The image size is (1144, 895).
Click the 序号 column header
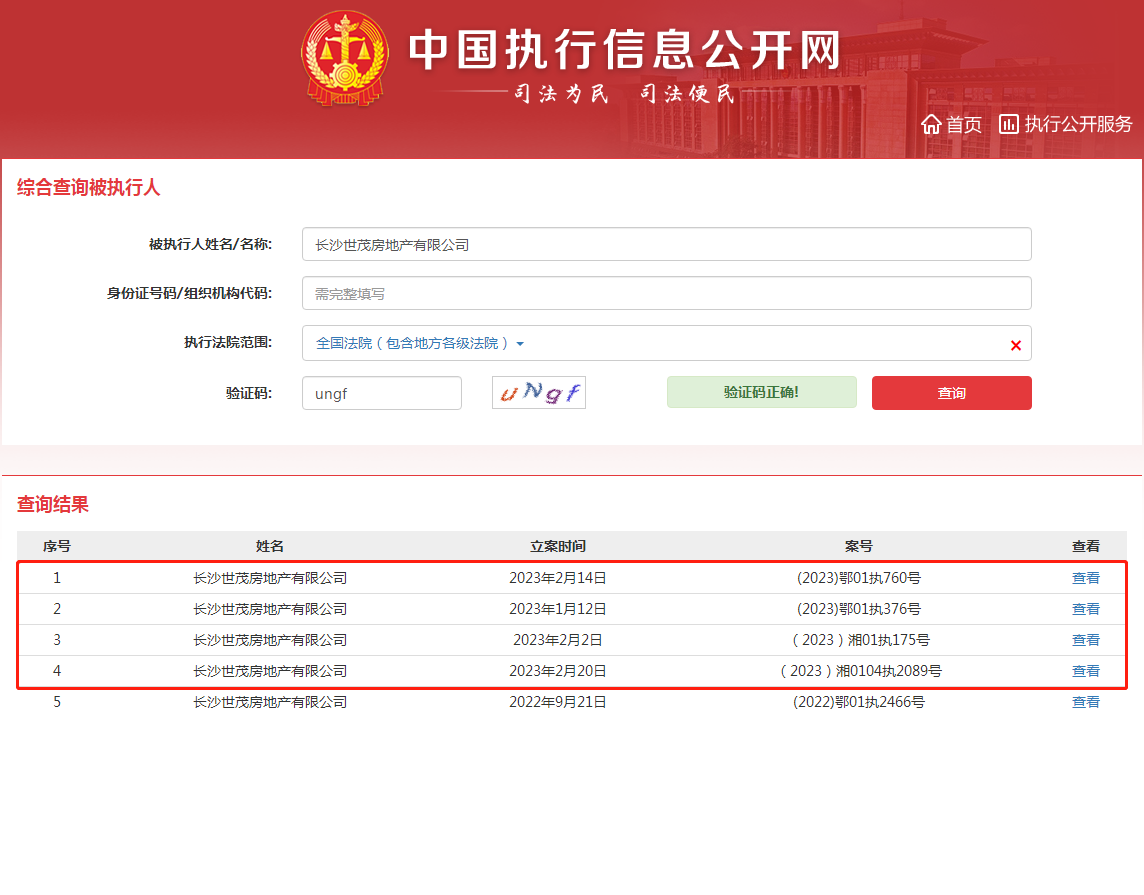point(57,546)
